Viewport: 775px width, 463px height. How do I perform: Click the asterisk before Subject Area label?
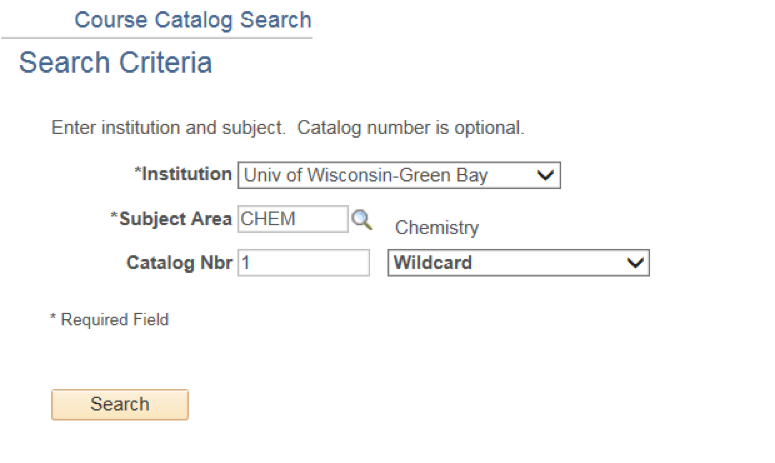click(x=114, y=216)
